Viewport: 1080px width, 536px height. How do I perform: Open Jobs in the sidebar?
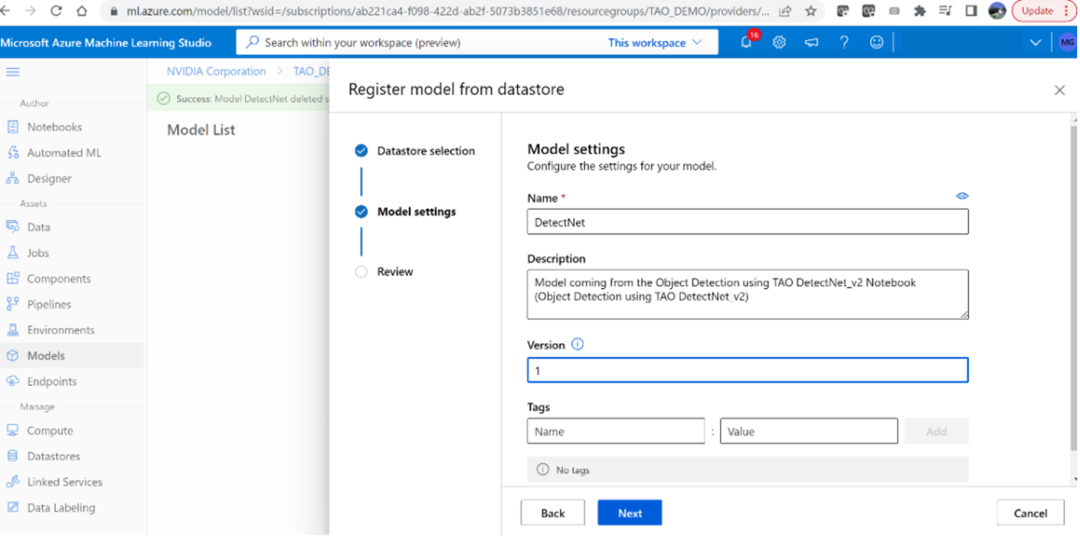38,253
